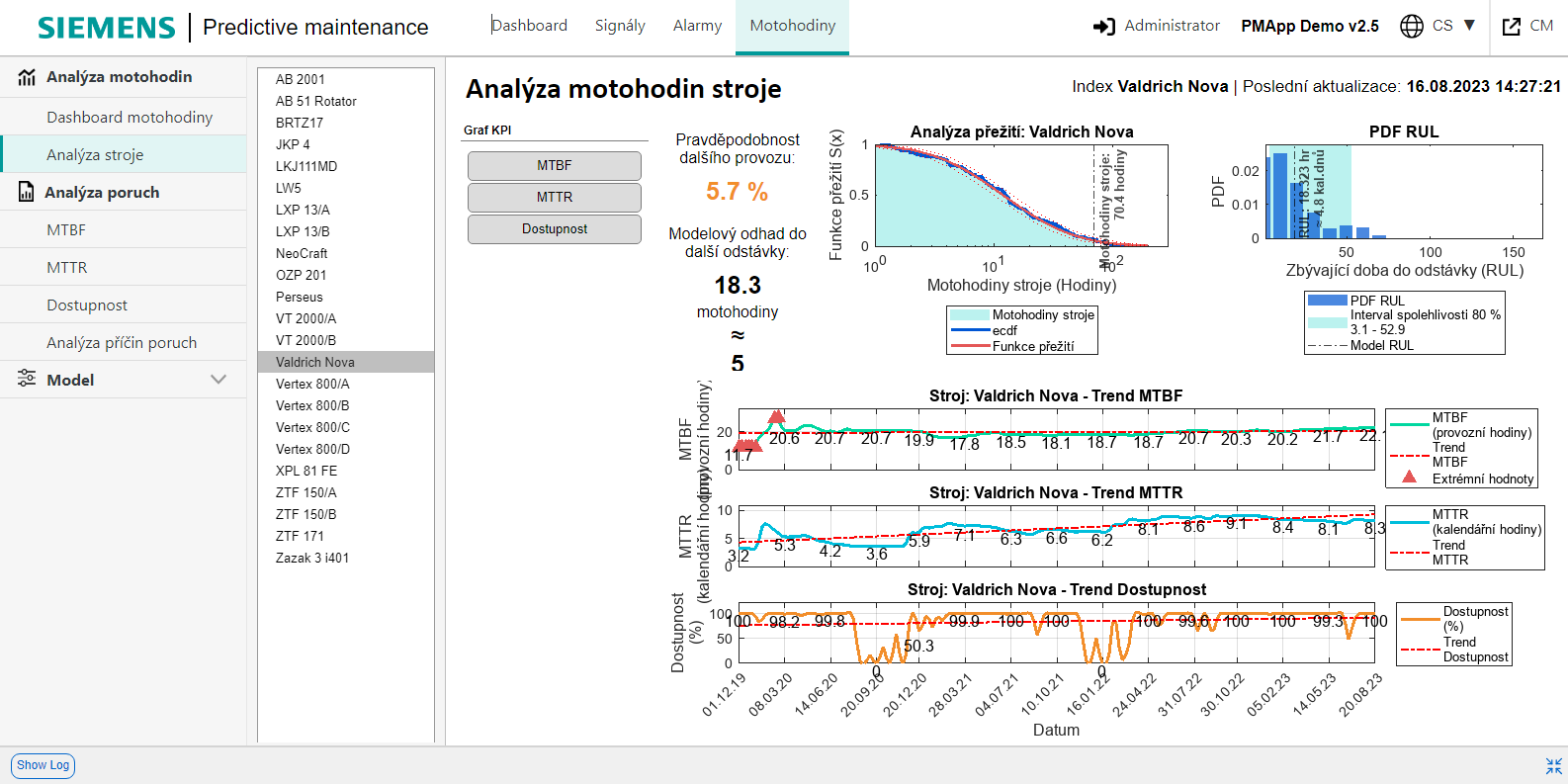Viewport: 1568px width, 784px height.
Task: Click the Model sliders icon
Action: (x=27, y=379)
